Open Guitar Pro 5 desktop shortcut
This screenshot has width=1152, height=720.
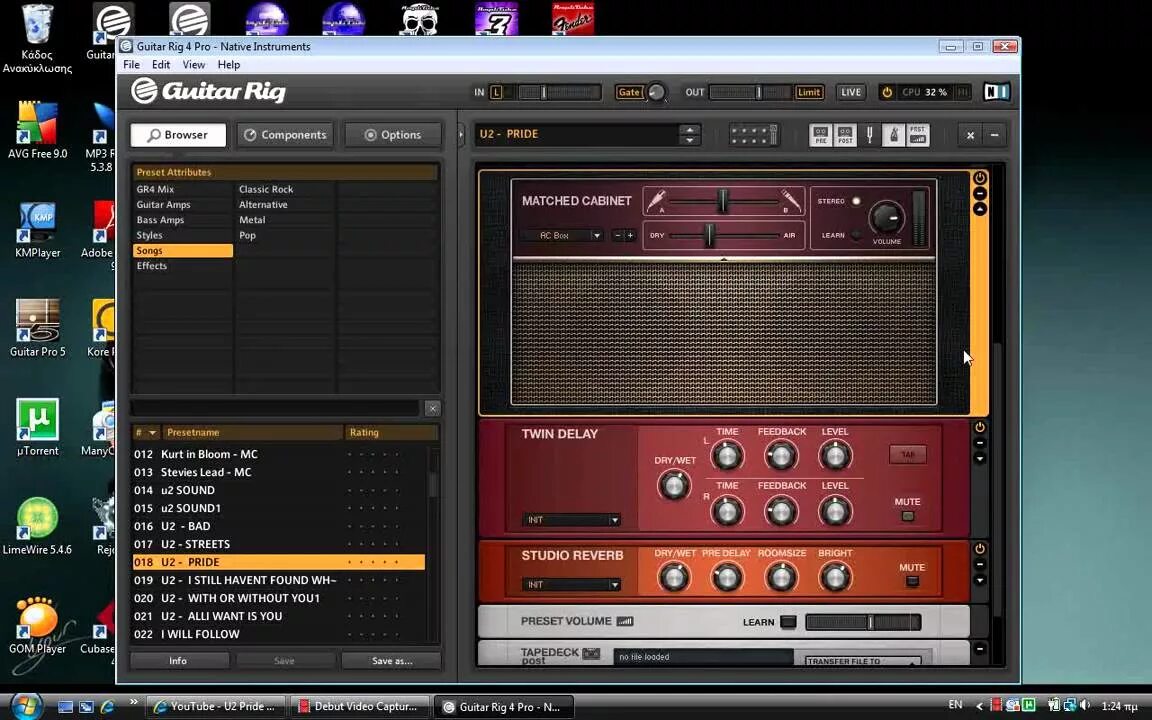(37, 328)
